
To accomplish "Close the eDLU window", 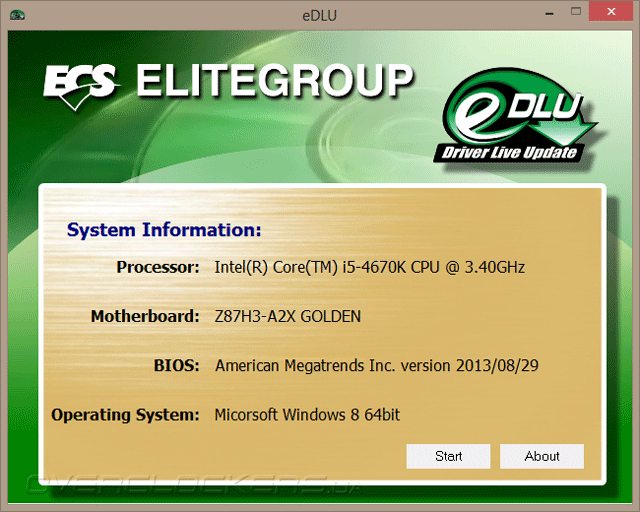I will [x=611, y=11].
